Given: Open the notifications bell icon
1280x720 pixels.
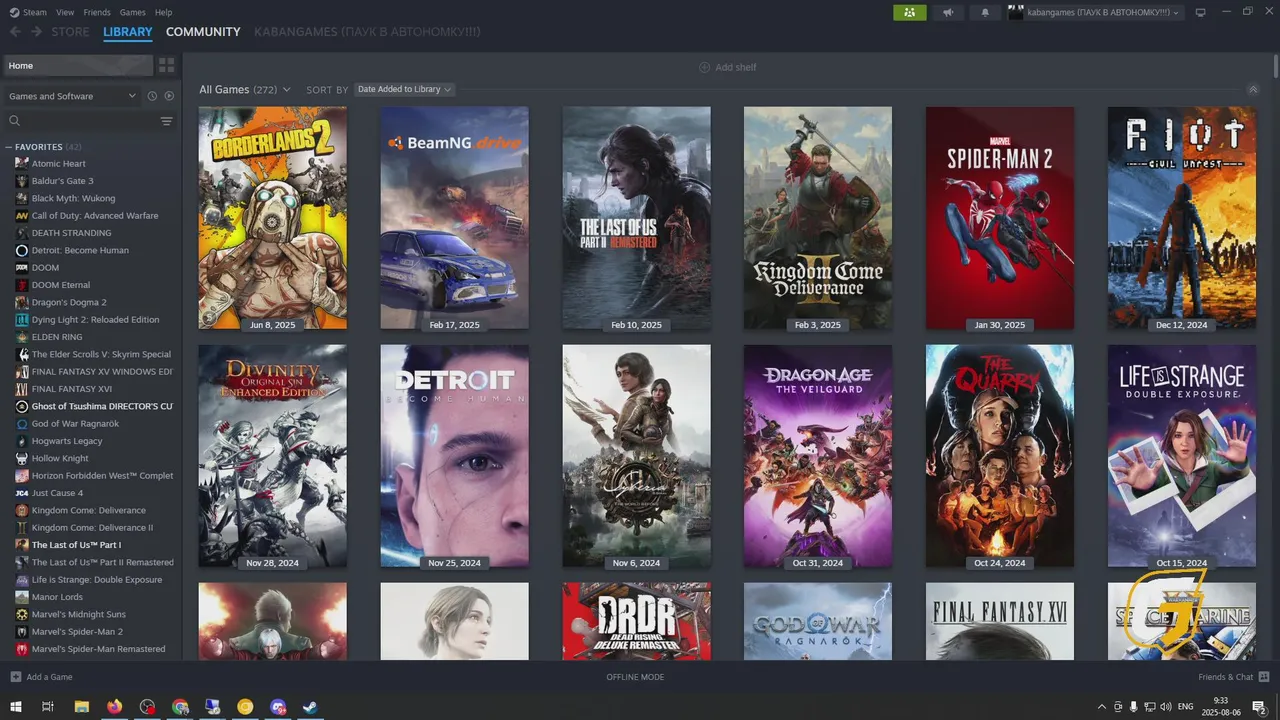Looking at the screenshot, I should pos(985,12).
